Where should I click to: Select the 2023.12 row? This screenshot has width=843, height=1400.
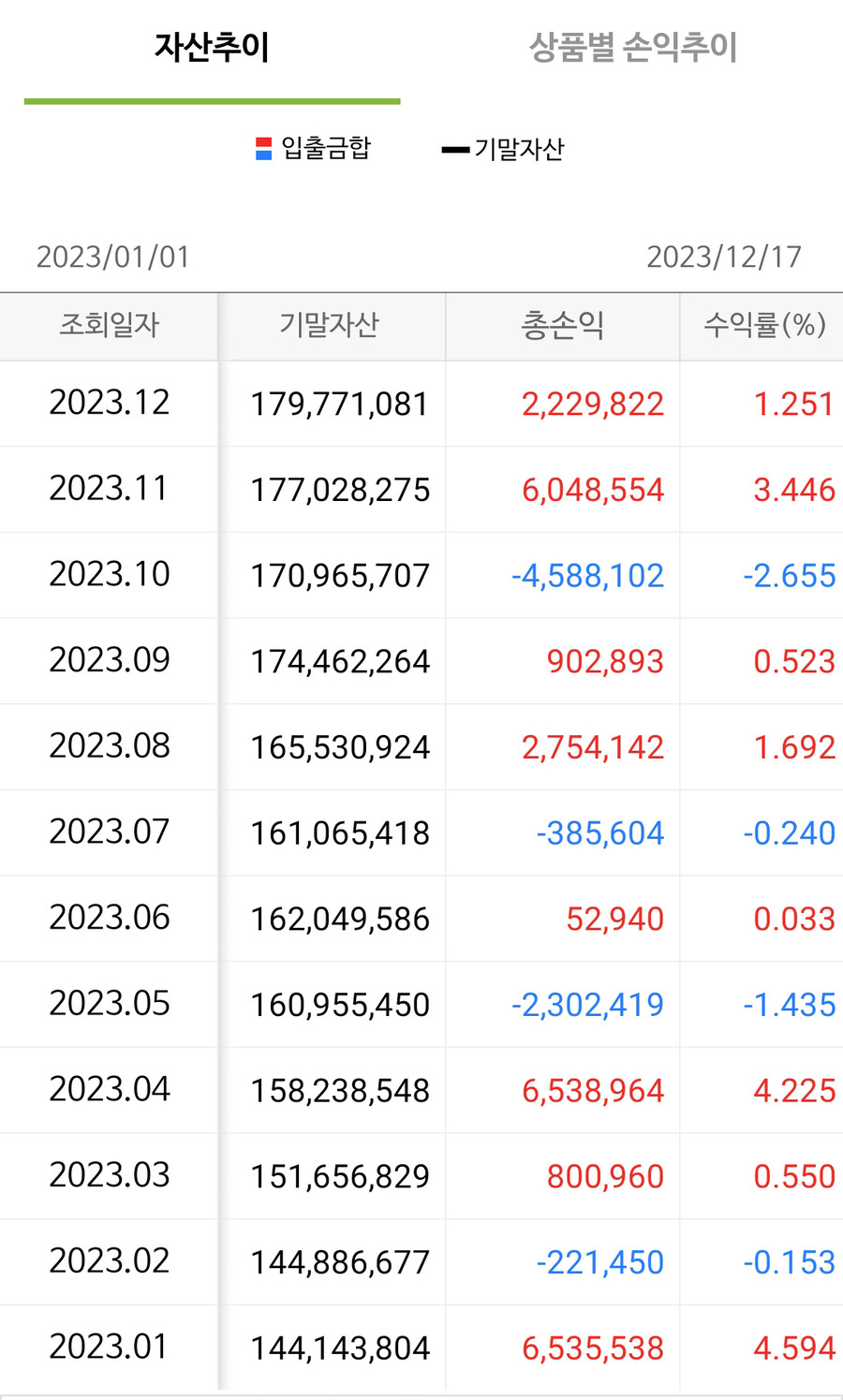(110, 403)
